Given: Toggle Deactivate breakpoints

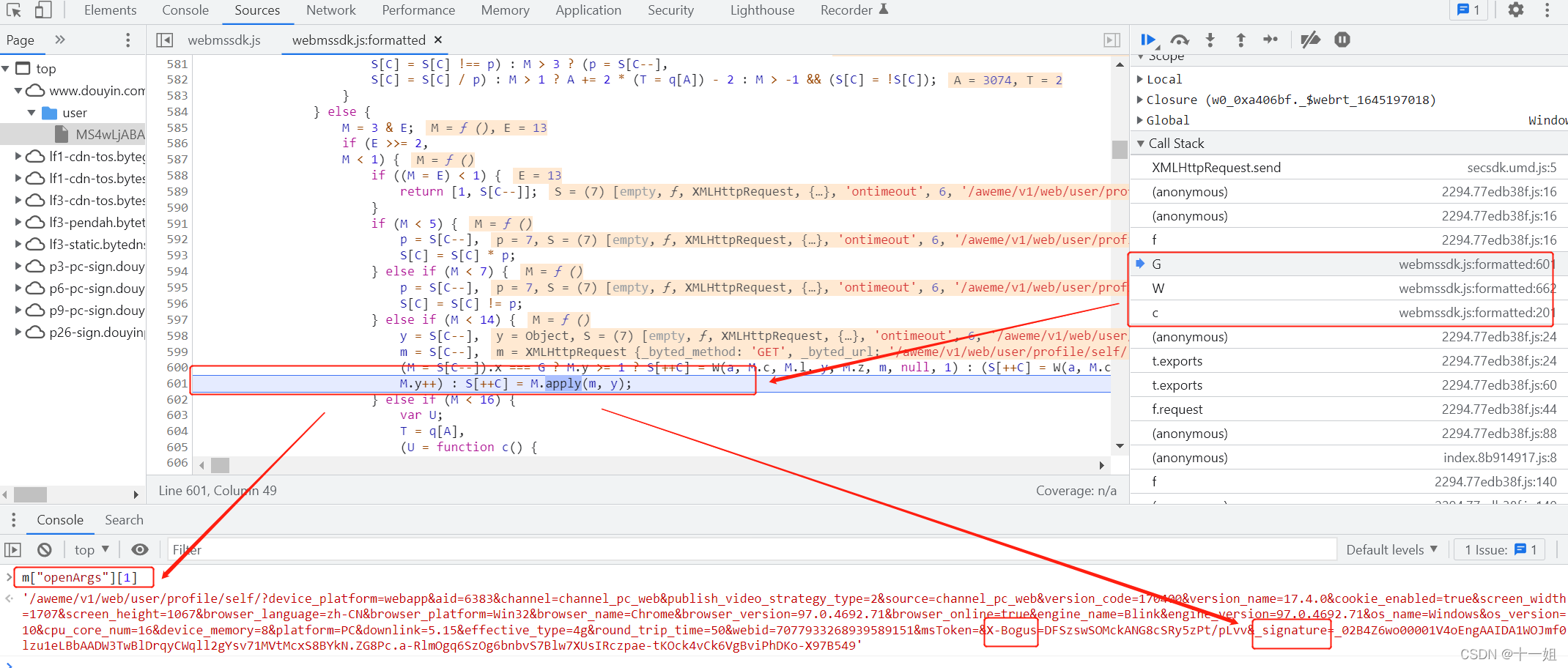Looking at the screenshot, I should pos(1310,40).
